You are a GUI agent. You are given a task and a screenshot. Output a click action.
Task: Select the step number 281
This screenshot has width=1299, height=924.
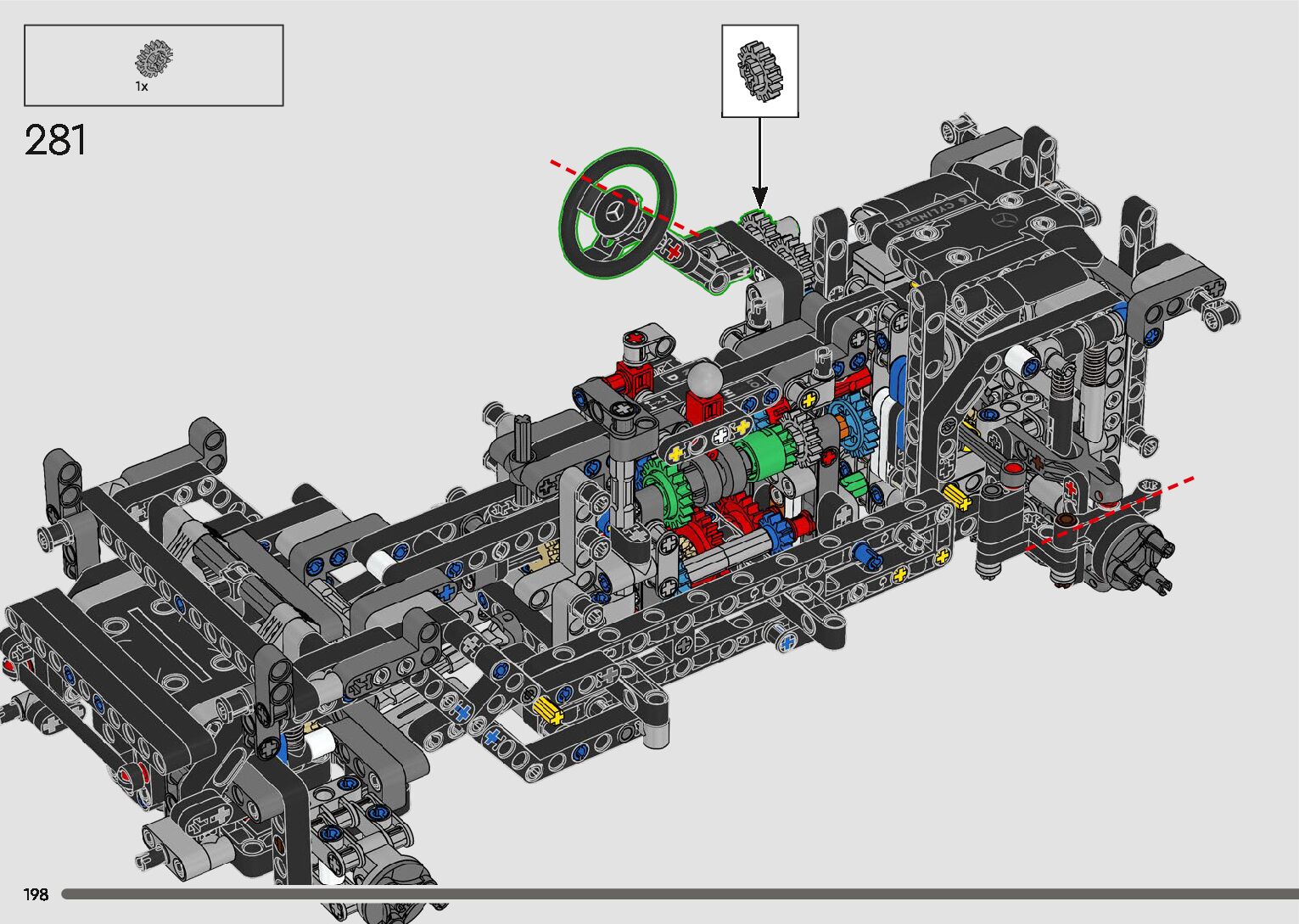tap(55, 141)
